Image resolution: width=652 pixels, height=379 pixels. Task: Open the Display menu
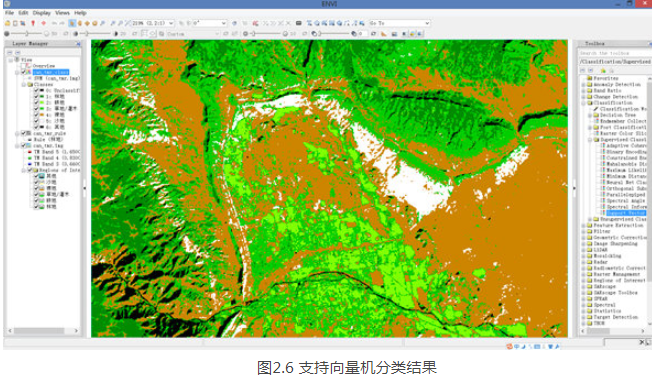(42, 13)
